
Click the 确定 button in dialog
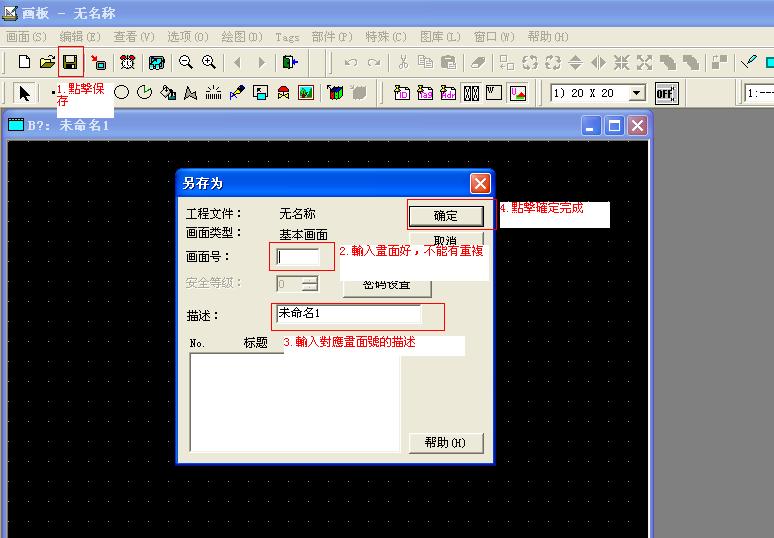pyautogui.click(x=445, y=215)
